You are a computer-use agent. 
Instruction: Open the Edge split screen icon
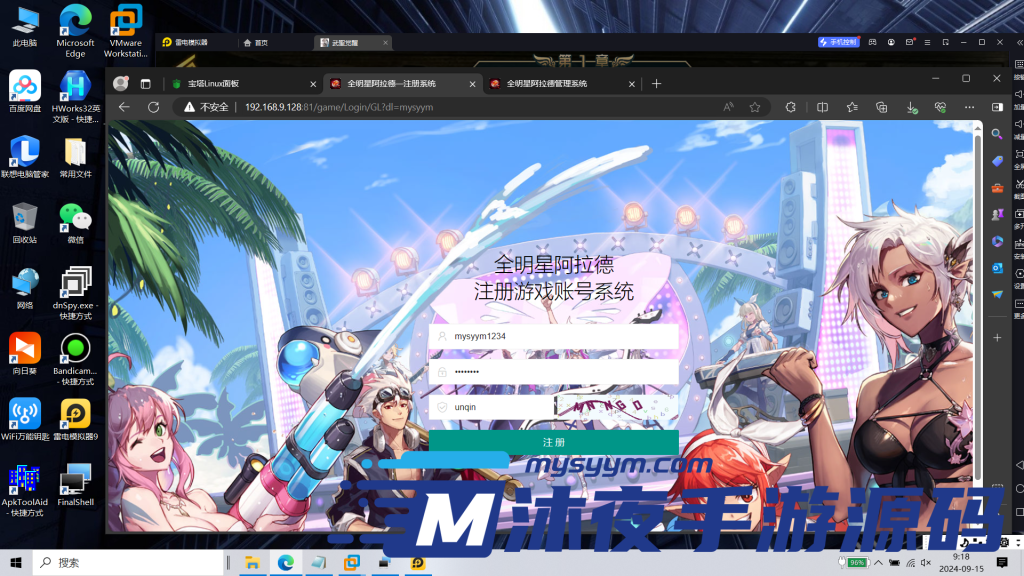pyautogui.click(x=822, y=107)
